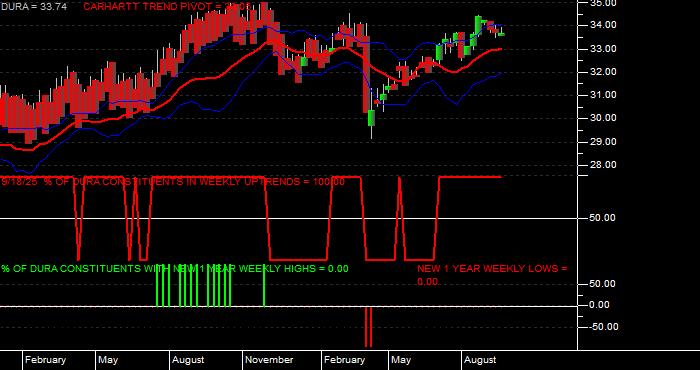Click the red new-lows spike below zero line

pos(368,327)
